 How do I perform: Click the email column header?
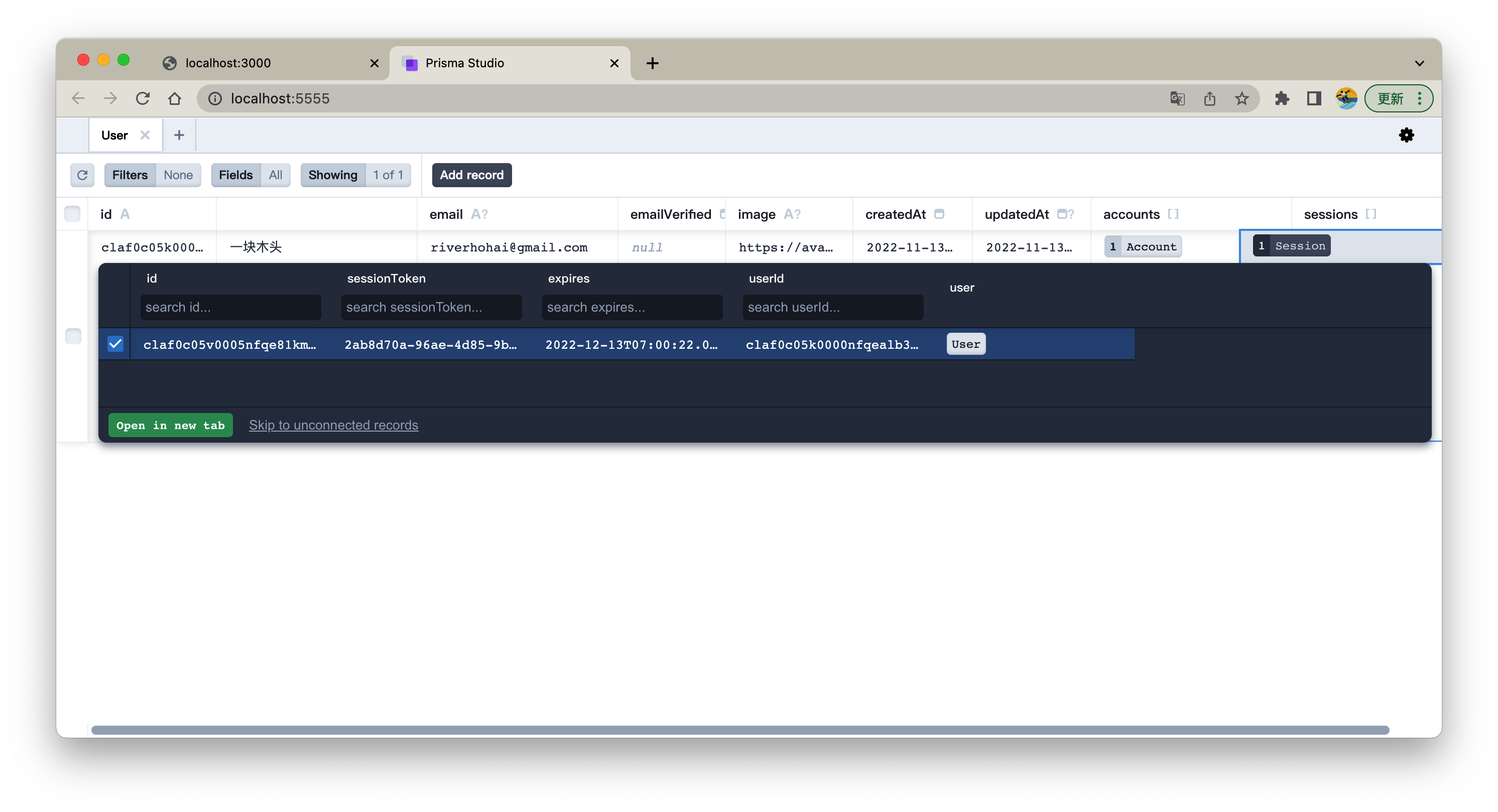coord(518,214)
